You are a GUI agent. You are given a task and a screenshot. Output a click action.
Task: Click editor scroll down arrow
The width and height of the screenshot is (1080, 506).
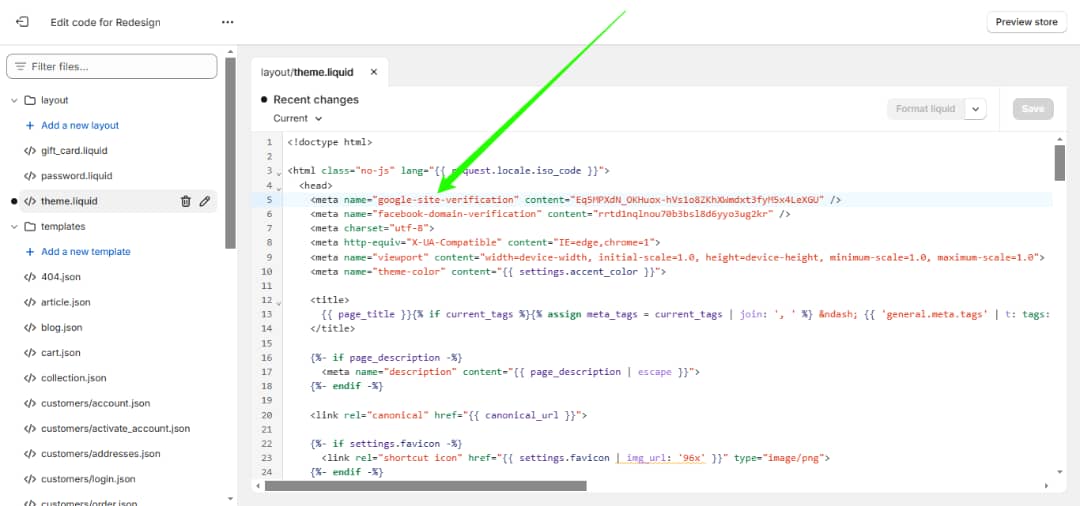1059,472
